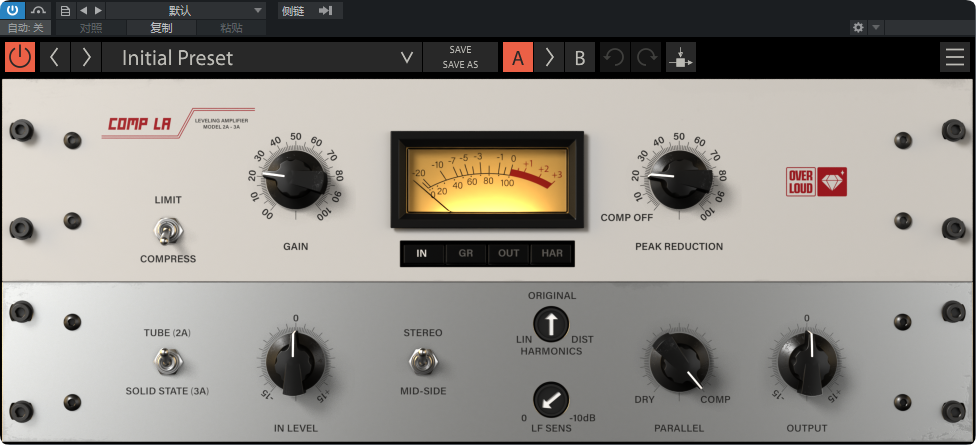
Task: Click the GAIN knob
Action: [x=296, y=179]
